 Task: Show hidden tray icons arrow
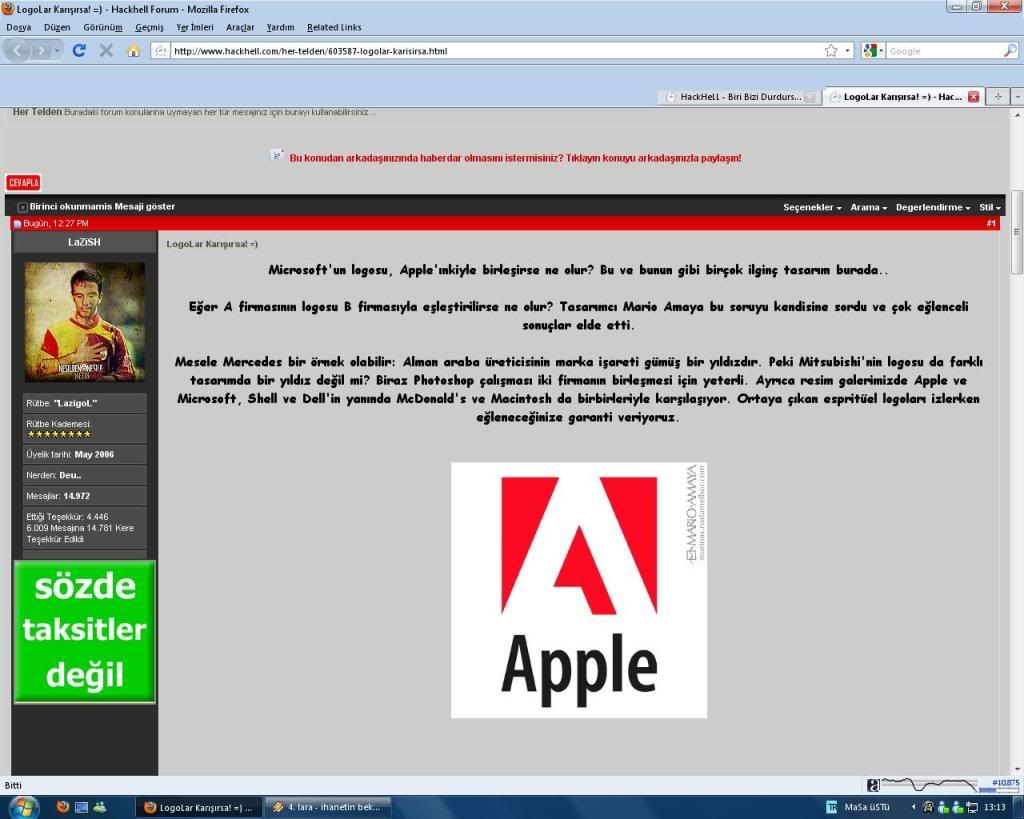pyautogui.click(x=913, y=807)
